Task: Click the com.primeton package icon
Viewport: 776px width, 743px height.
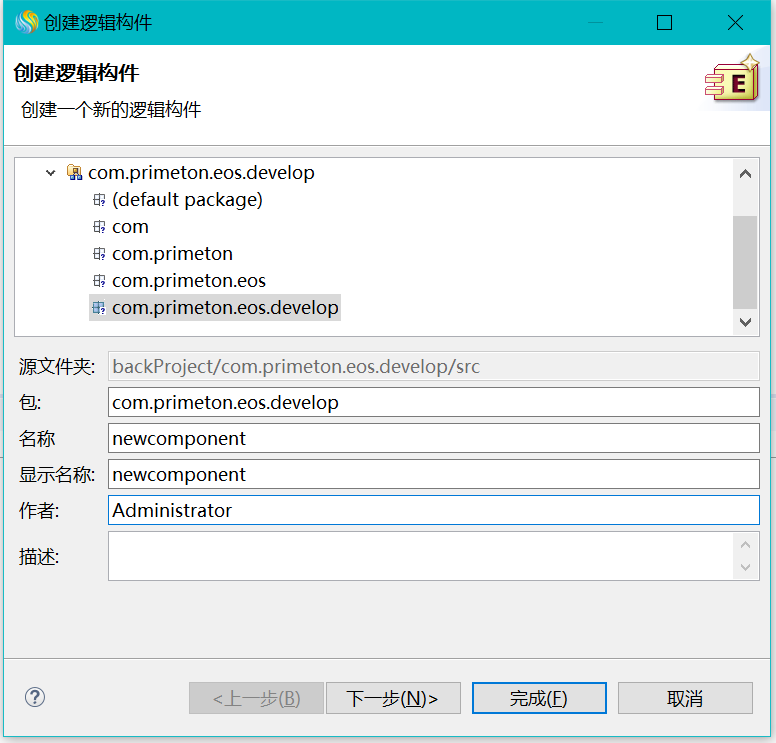Action: (x=99, y=254)
